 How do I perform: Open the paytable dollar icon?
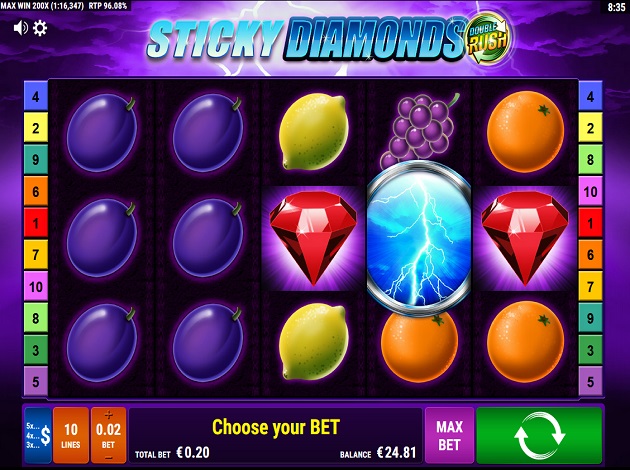38,435
